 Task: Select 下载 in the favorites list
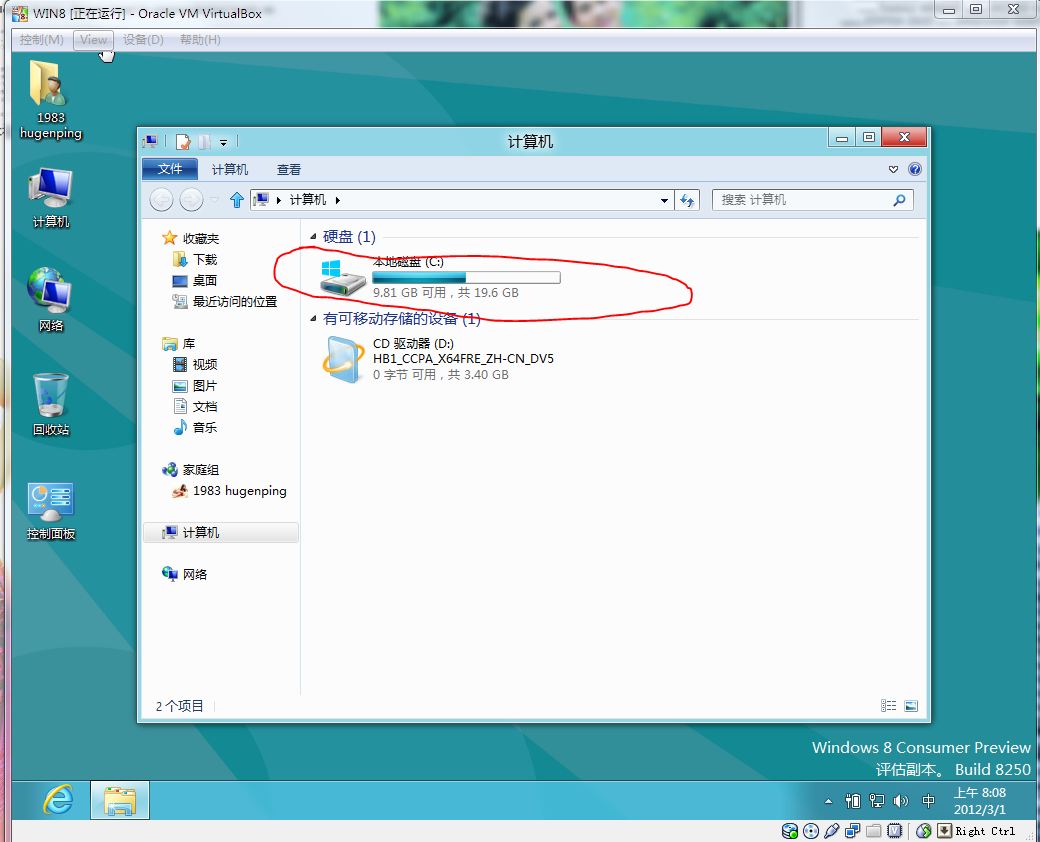coord(204,260)
